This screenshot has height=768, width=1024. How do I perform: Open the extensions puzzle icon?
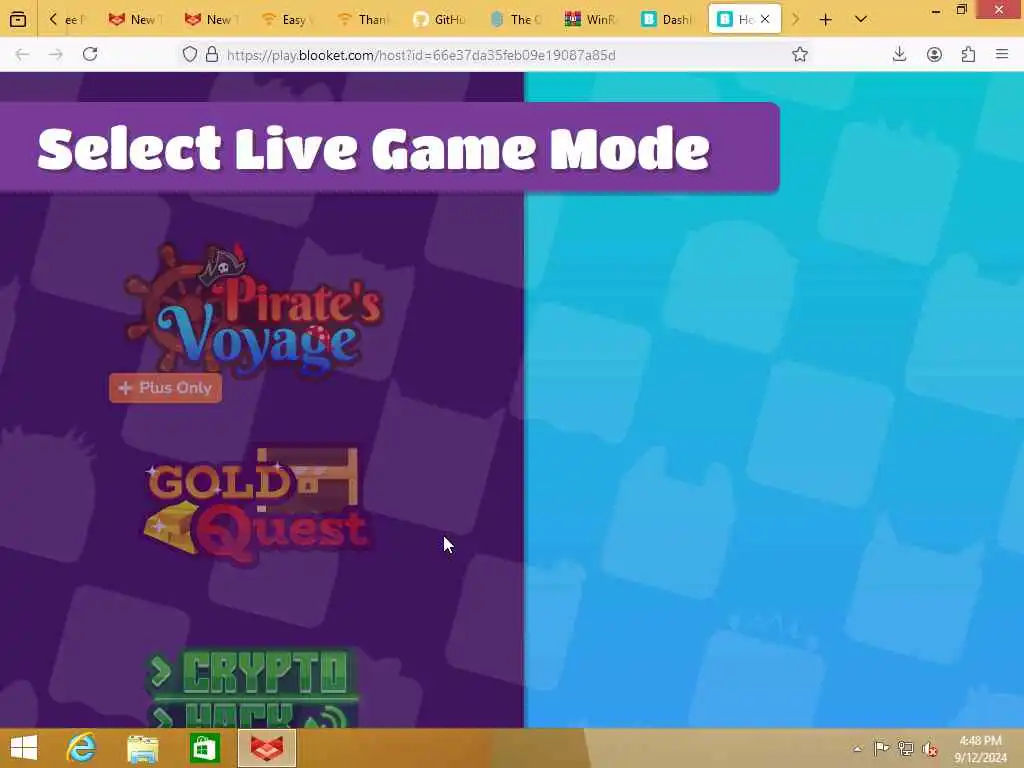coord(968,54)
